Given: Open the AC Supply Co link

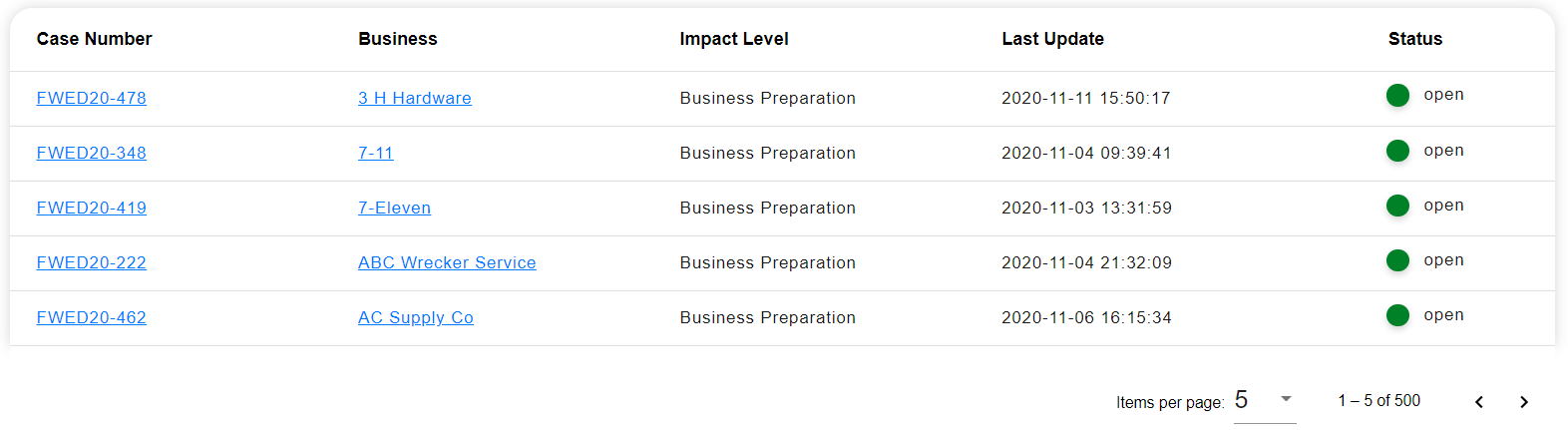Looking at the screenshot, I should [x=415, y=317].
